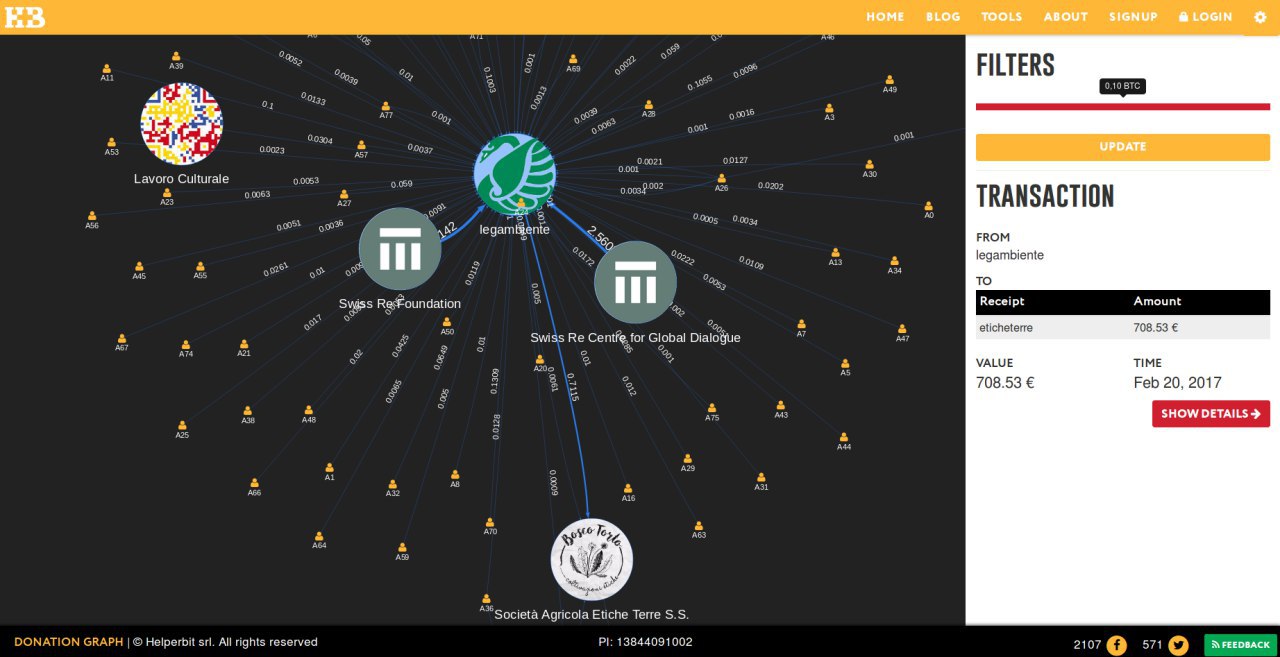Open the LOGIN link
The width and height of the screenshot is (1280, 657).
click(1206, 17)
